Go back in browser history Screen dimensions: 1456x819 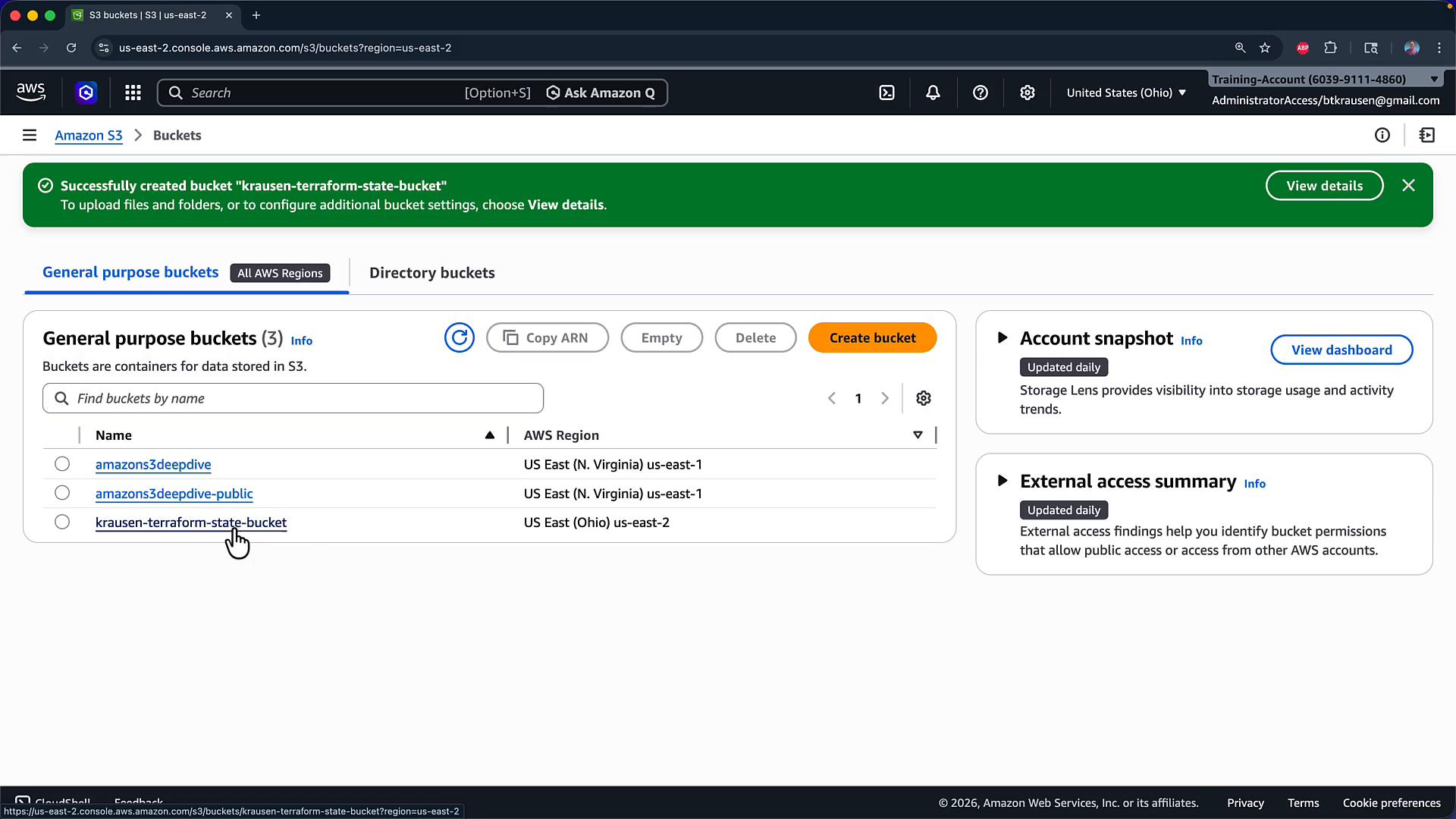17,48
